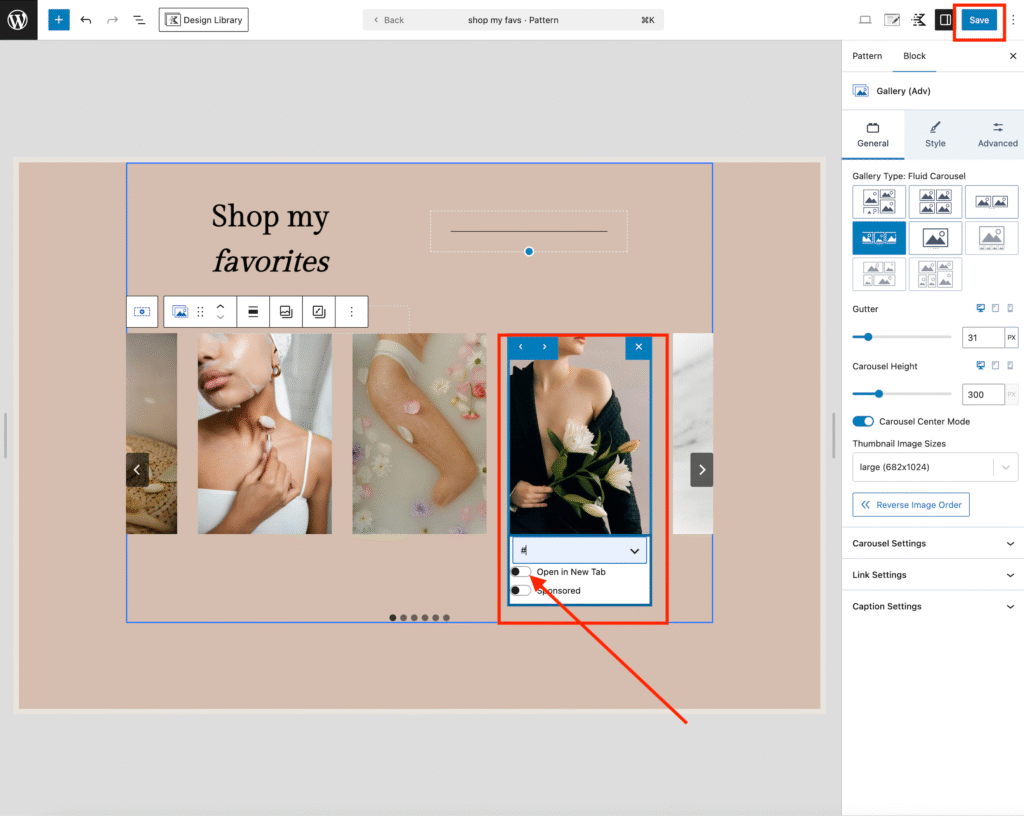Screen dimensions: 1024x816
Task: Switch to the Style tab
Action: tap(935, 133)
